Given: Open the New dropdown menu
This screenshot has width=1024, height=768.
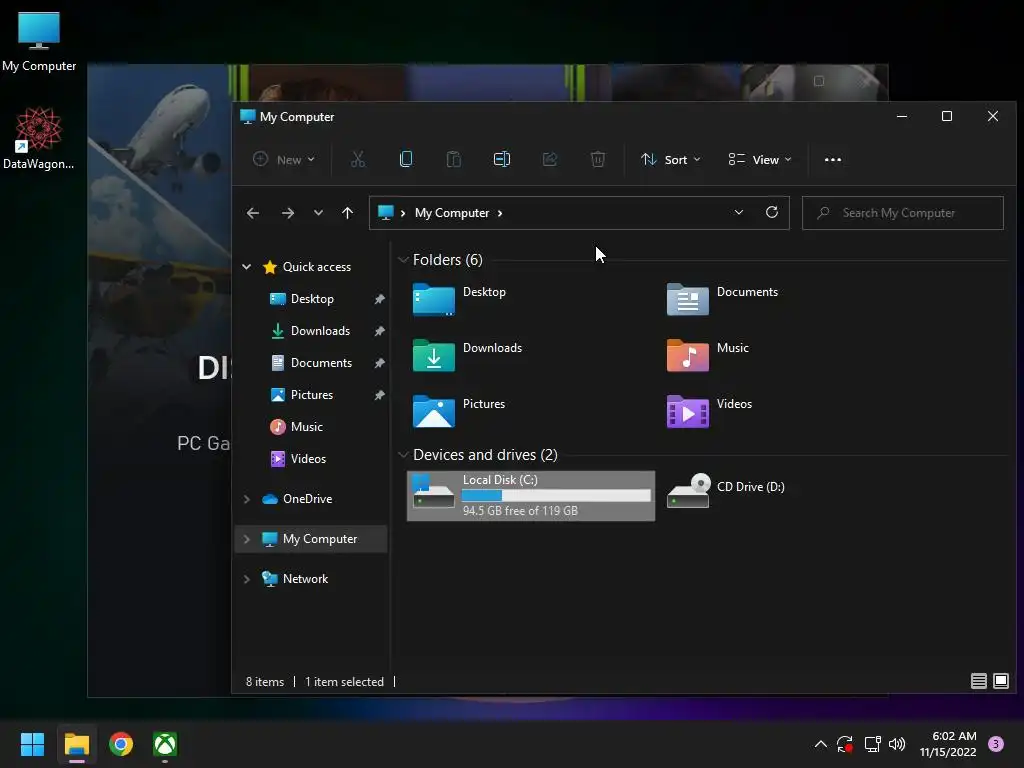Looking at the screenshot, I should [x=284, y=159].
